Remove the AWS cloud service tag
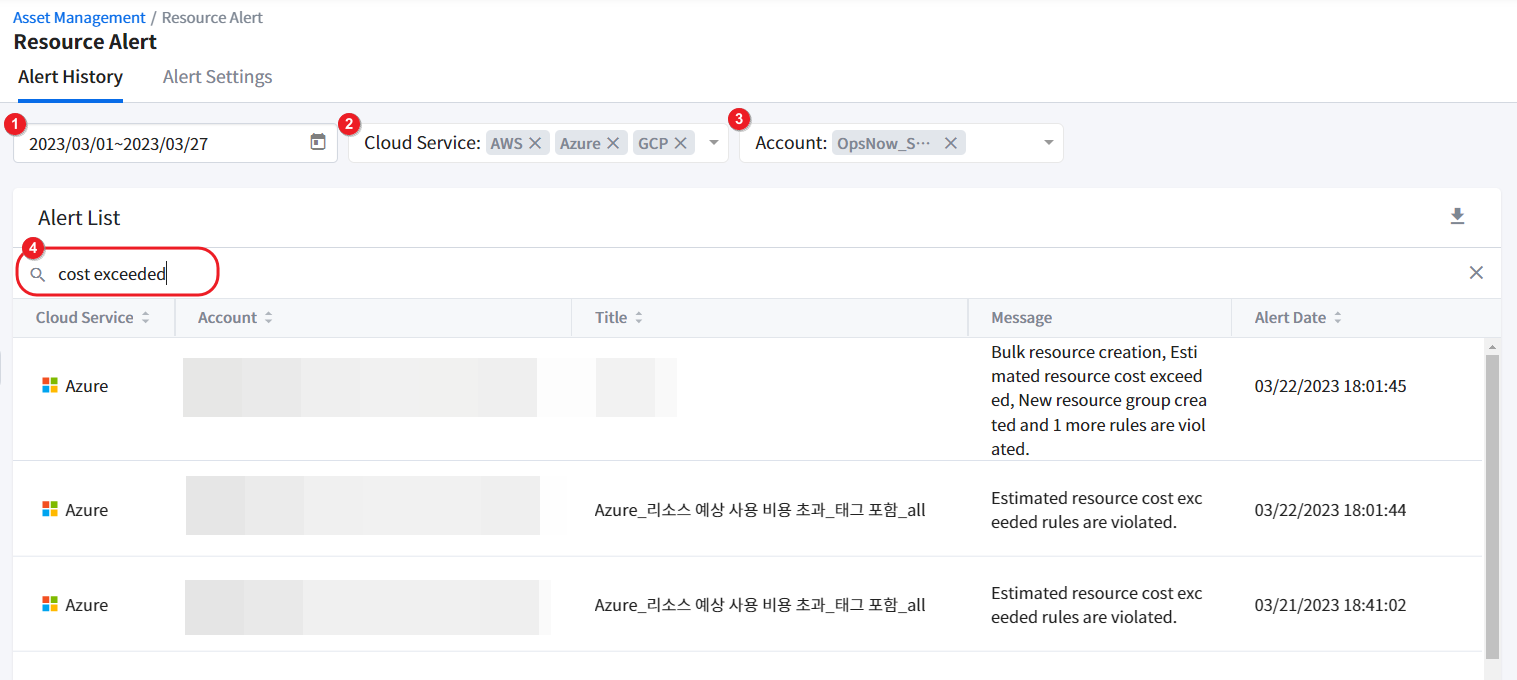Viewport: 1517px width, 680px height. click(x=535, y=143)
